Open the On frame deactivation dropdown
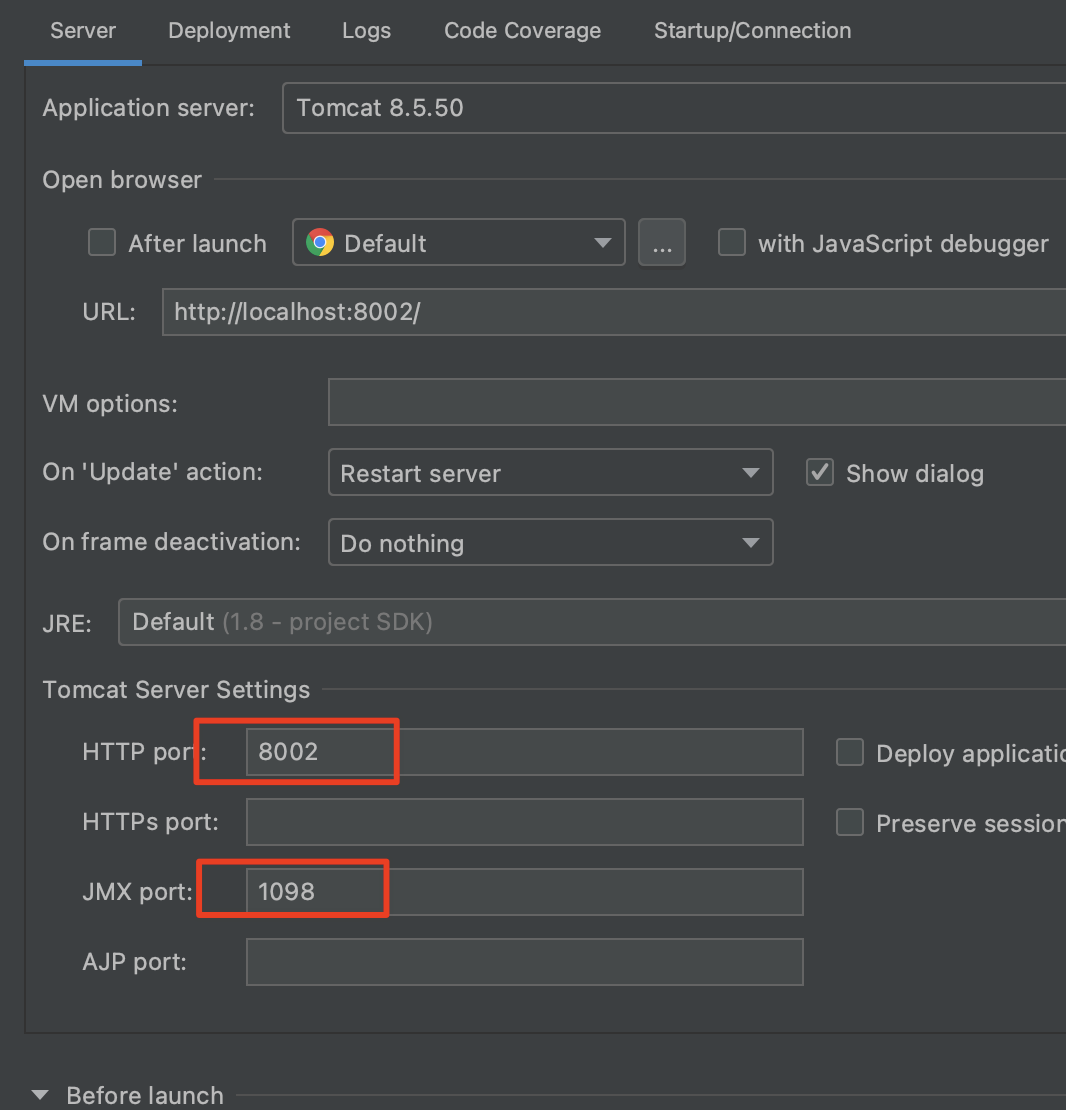Viewport: 1066px width, 1110px height. [x=550, y=543]
